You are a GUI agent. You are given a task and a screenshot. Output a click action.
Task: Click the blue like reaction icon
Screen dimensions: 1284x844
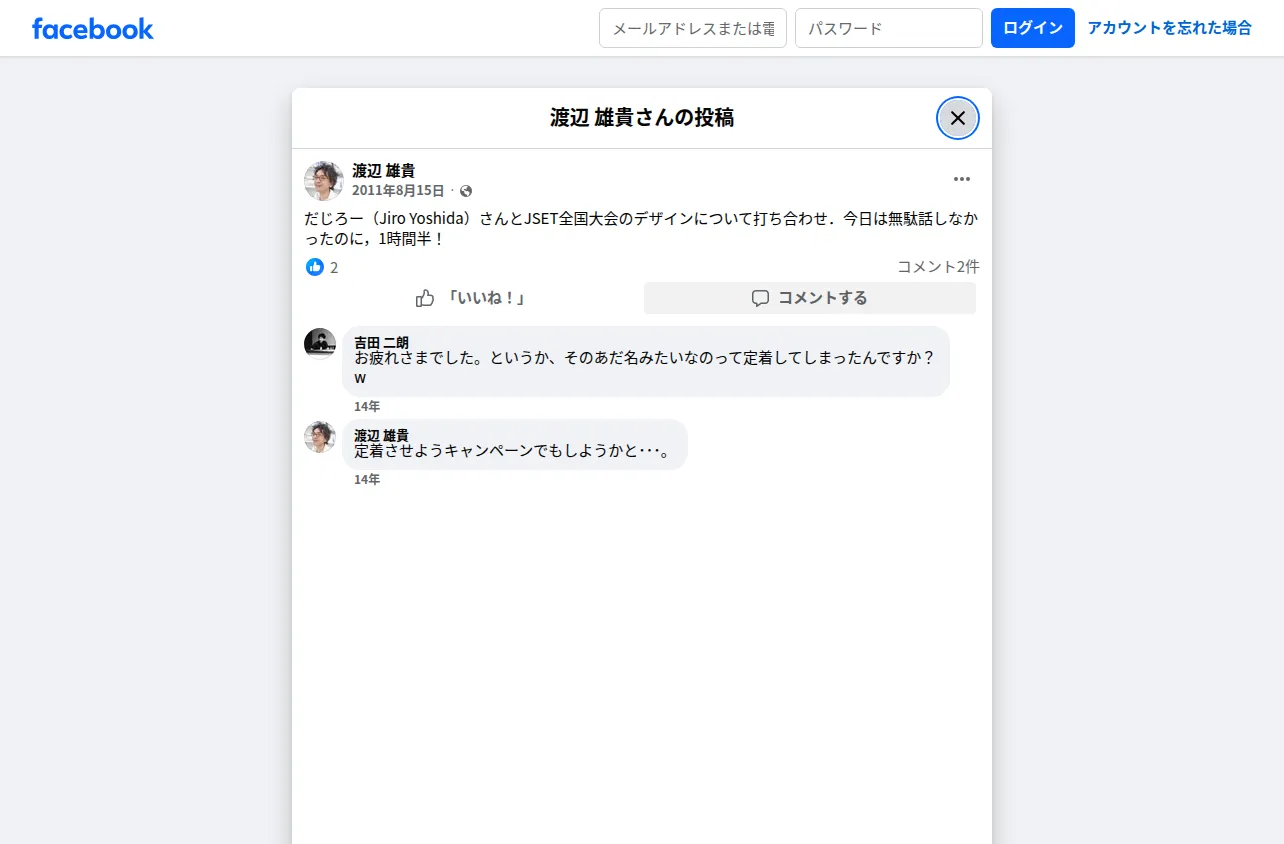pyautogui.click(x=315, y=267)
